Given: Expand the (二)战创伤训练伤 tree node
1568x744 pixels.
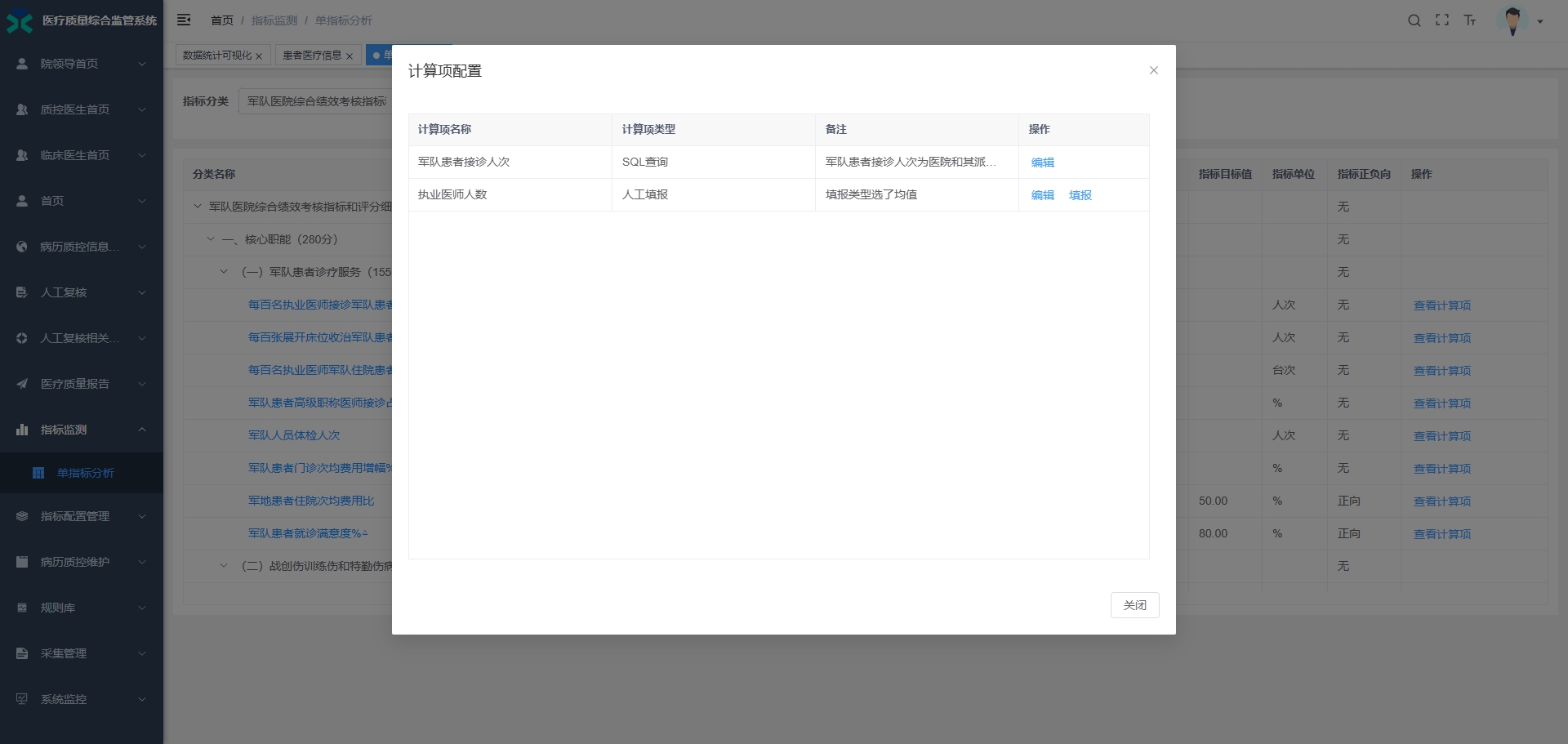Looking at the screenshot, I should (x=223, y=566).
